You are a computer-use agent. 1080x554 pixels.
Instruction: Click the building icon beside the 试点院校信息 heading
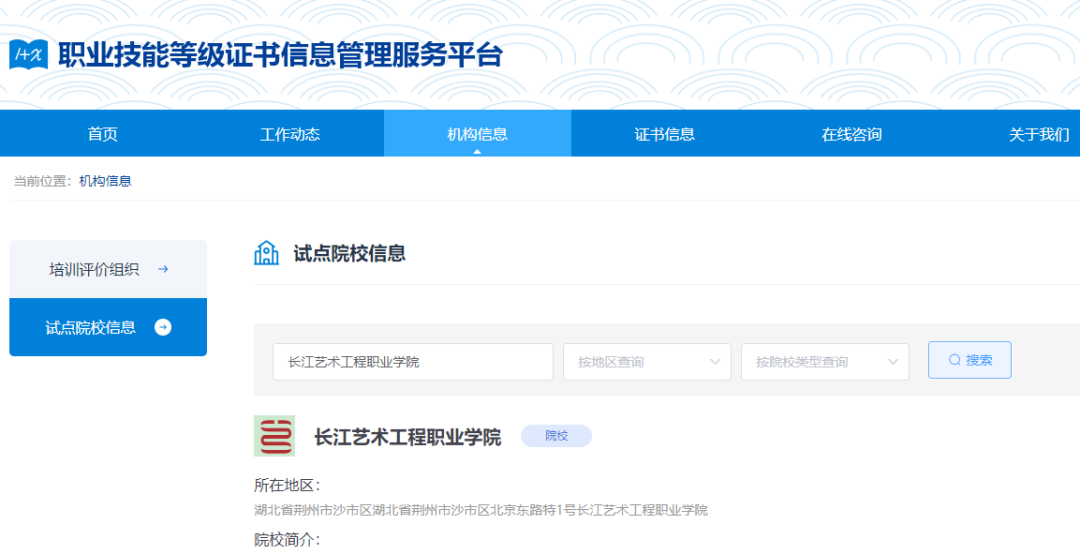pos(266,253)
